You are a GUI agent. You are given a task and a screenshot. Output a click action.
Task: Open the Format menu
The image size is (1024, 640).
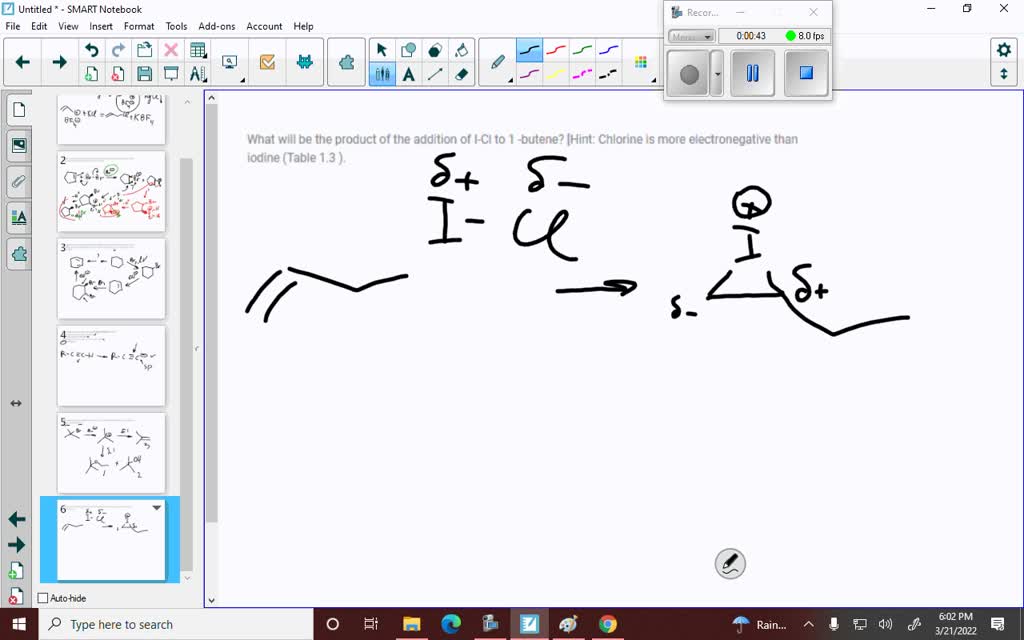click(138, 26)
